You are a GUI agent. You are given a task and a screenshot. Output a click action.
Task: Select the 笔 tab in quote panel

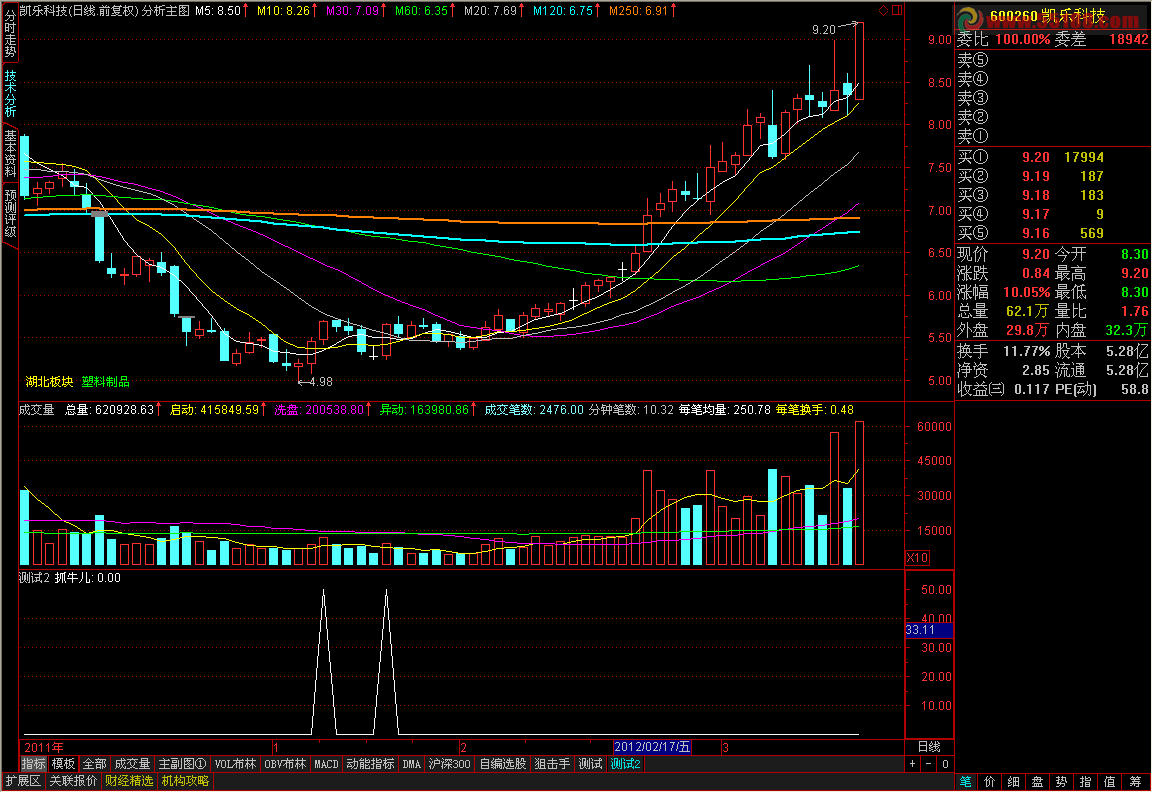[x=965, y=782]
